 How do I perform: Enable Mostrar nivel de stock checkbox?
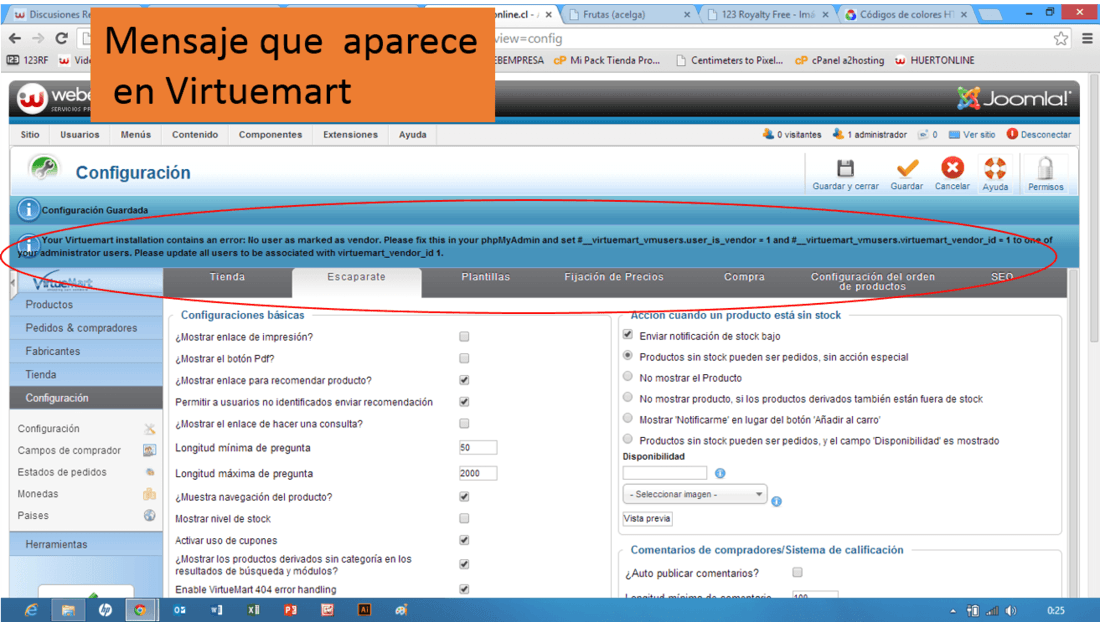click(x=464, y=518)
